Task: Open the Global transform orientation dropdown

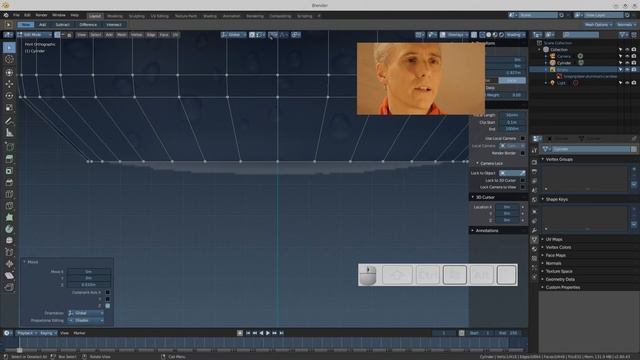Action: [233, 35]
